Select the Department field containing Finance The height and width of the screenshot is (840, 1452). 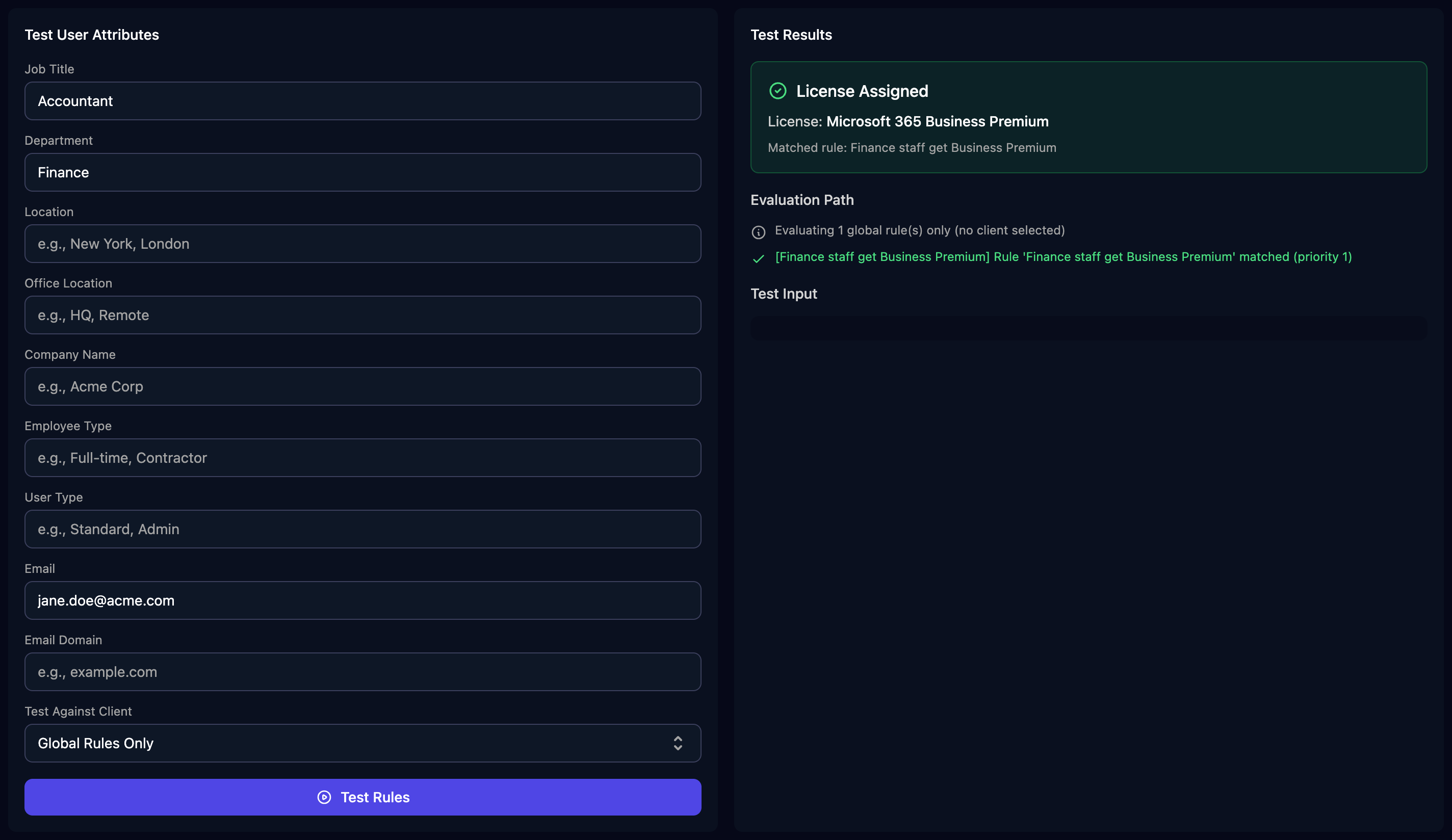362,172
